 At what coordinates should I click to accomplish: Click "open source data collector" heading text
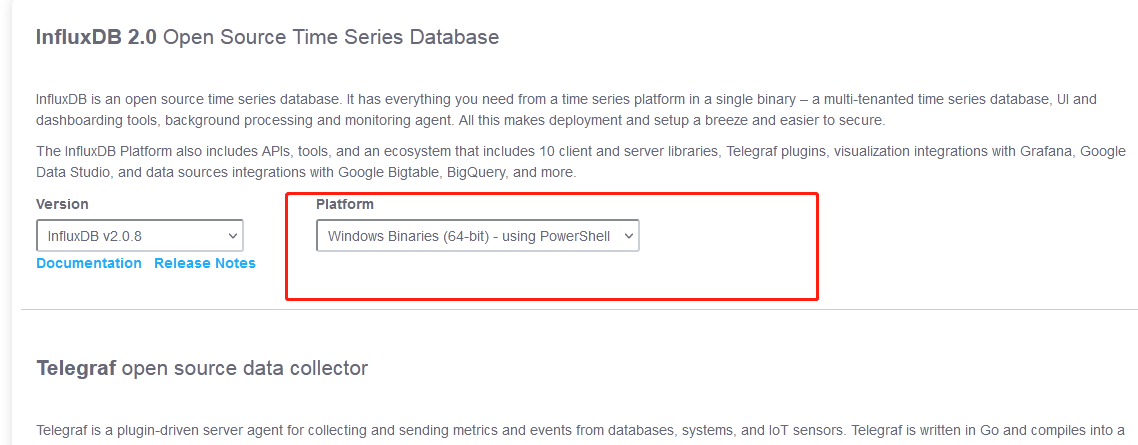(x=245, y=368)
